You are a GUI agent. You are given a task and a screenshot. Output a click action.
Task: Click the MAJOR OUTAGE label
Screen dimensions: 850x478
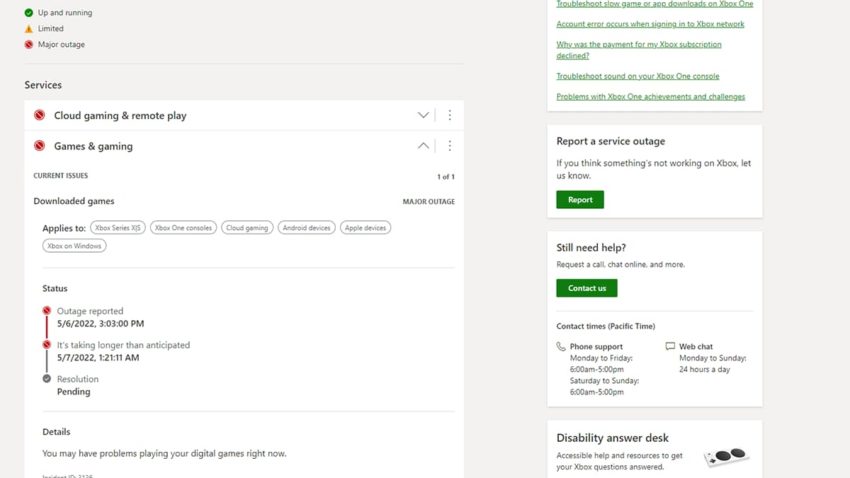(x=428, y=202)
